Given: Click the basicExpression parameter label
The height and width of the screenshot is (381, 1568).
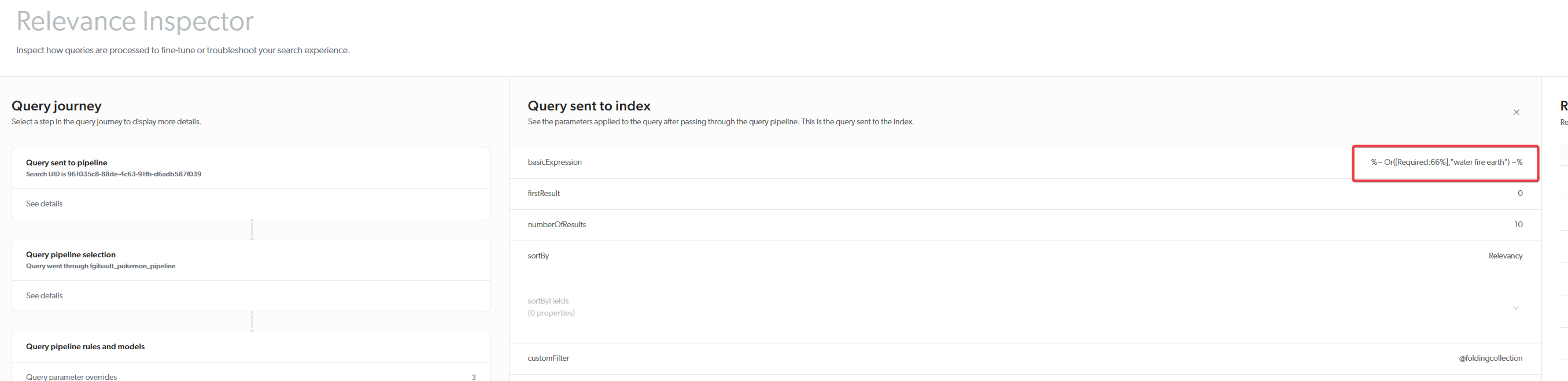Looking at the screenshot, I should point(555,162).
